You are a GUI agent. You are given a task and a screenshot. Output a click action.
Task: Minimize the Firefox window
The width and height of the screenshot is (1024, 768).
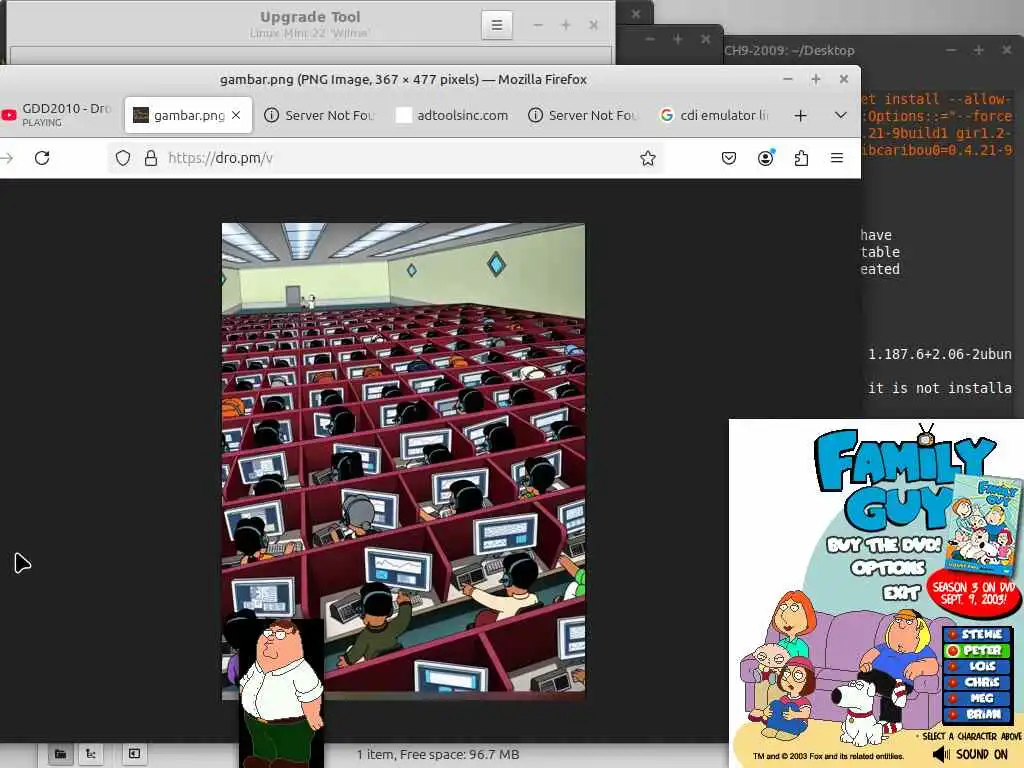click(788, 79)
